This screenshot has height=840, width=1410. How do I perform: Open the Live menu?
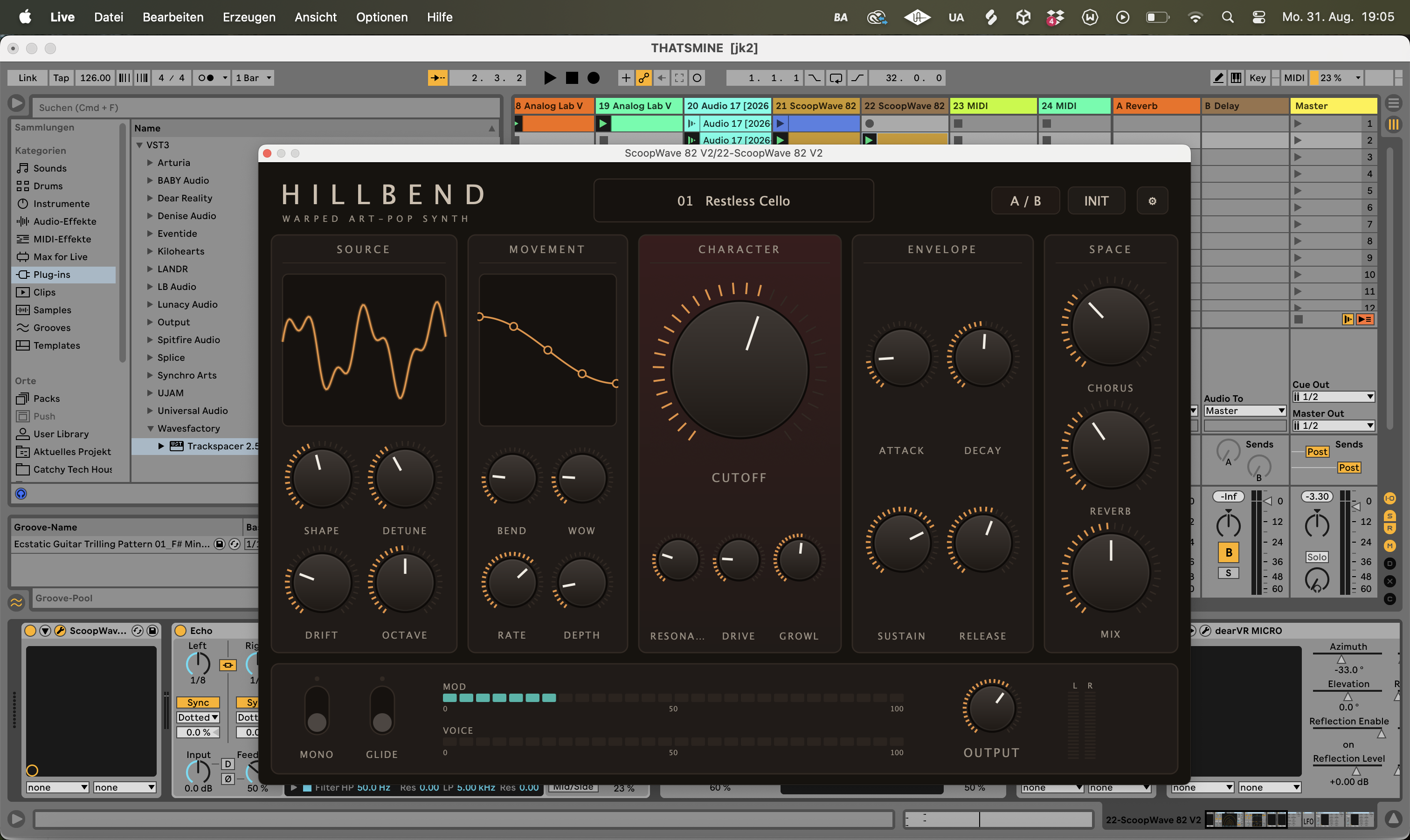point(62,17)
